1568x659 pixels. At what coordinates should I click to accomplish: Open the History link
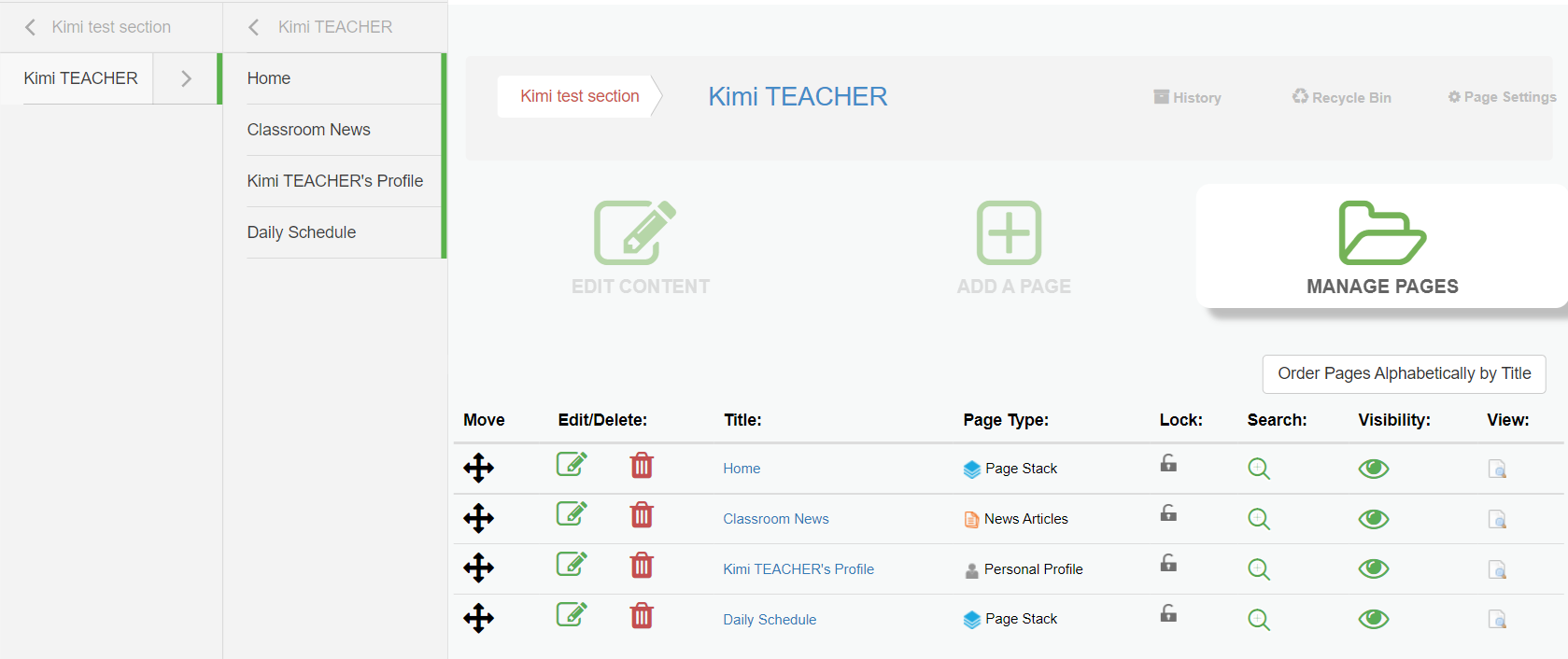pyautogui.click(x=1188, y=97)
